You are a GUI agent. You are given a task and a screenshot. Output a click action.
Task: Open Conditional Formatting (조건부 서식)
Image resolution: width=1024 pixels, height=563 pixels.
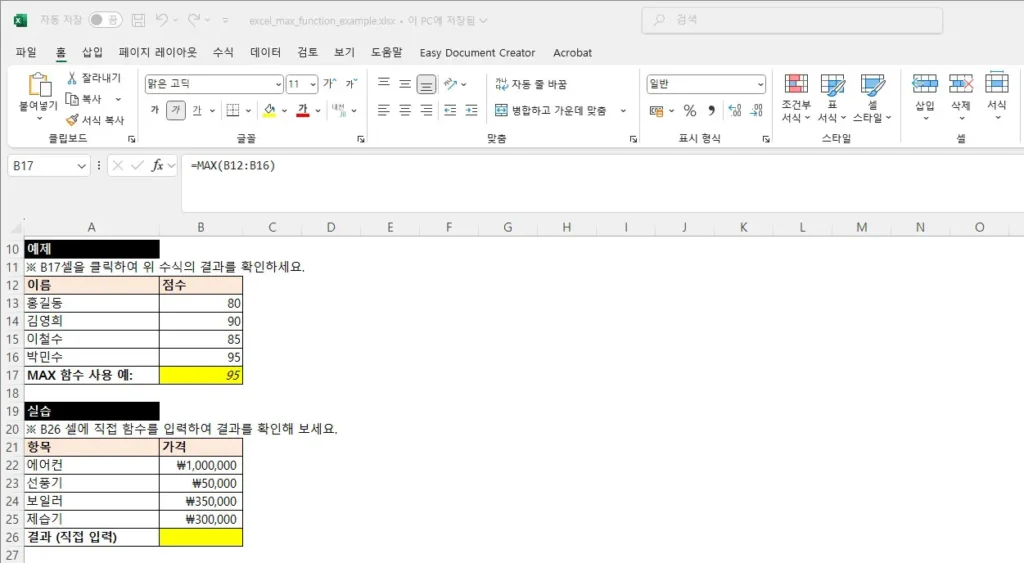pyautogui.click(x=795, y=98)
